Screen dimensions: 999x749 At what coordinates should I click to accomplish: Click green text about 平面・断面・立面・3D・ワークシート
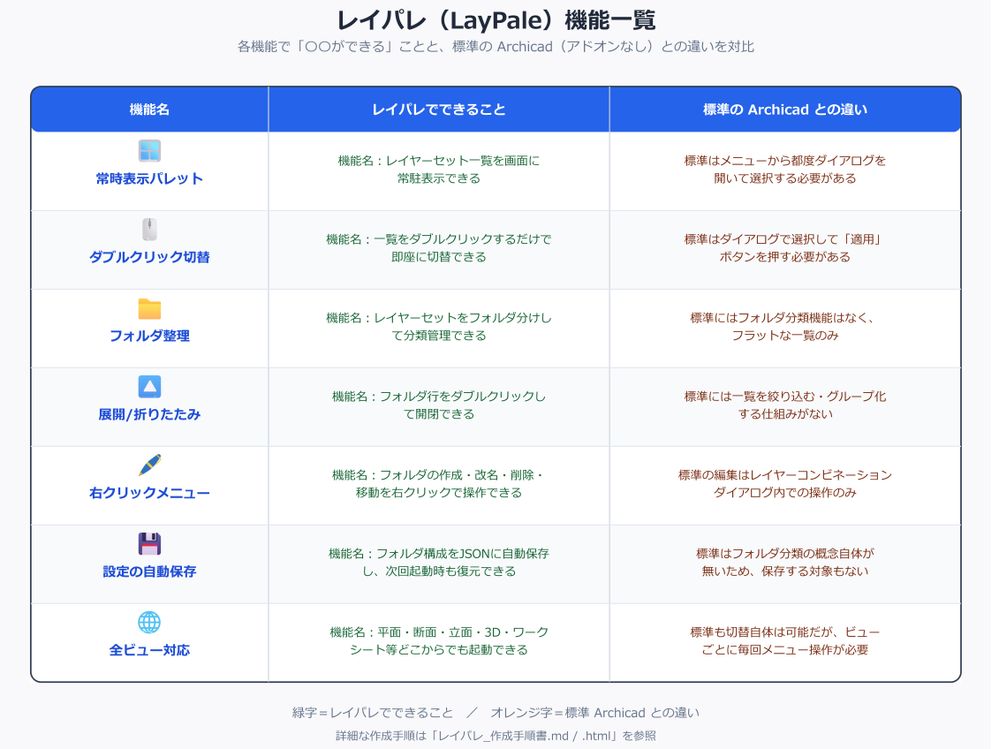[x=439, y=641]
